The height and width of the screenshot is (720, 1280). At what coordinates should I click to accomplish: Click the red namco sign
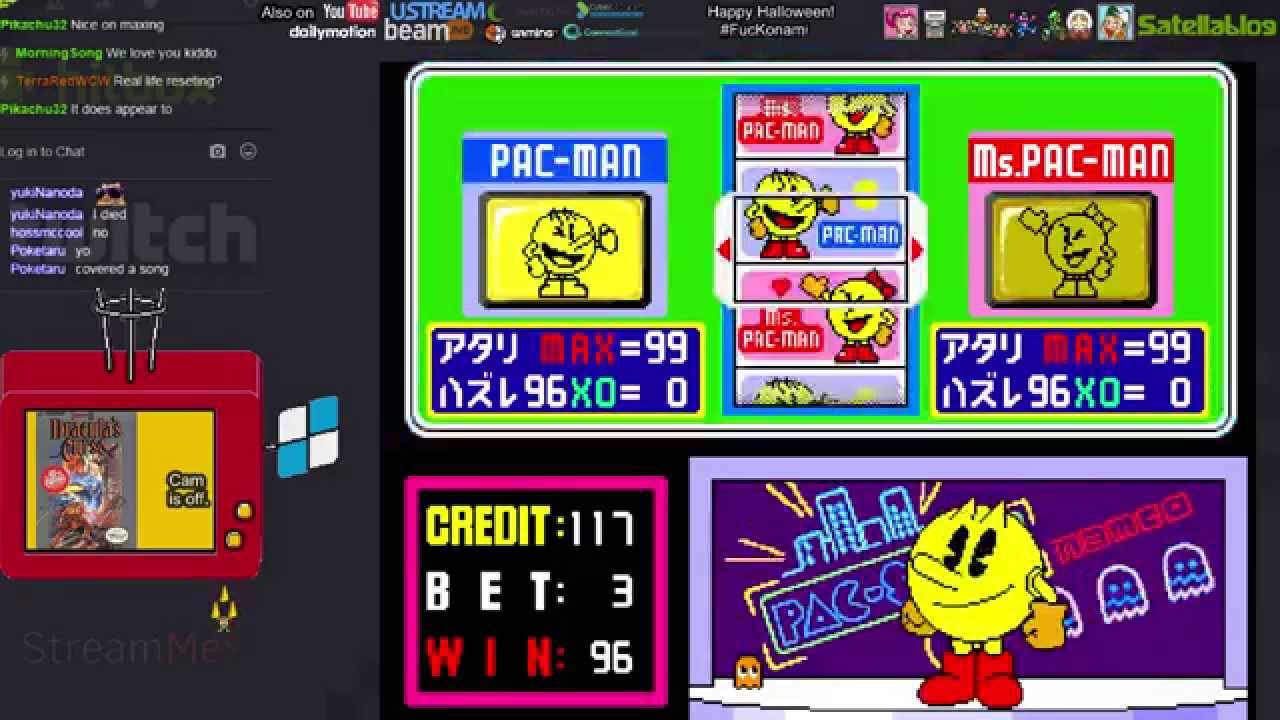point(1124,526)
